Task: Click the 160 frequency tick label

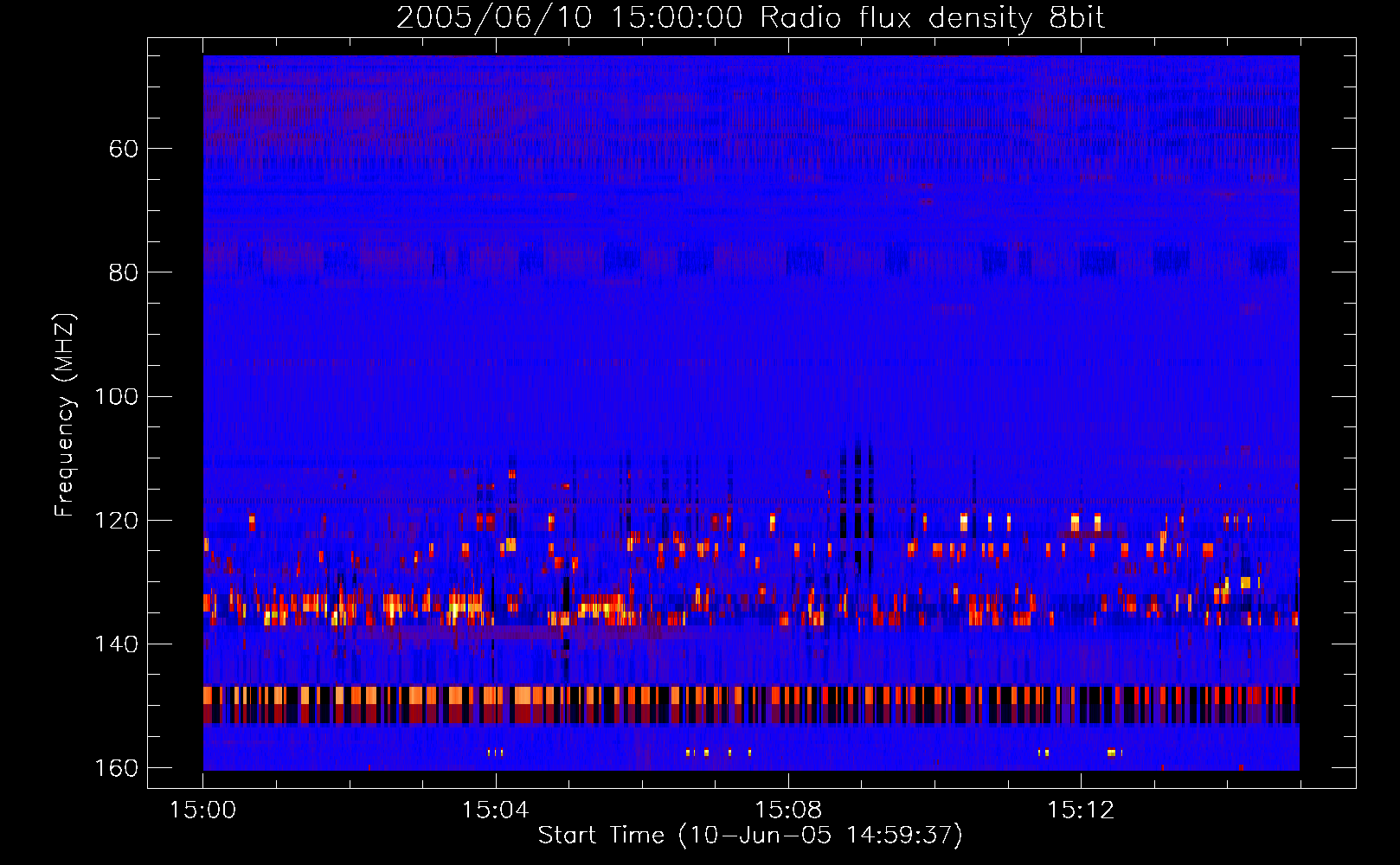Action: tap(116, 768)
